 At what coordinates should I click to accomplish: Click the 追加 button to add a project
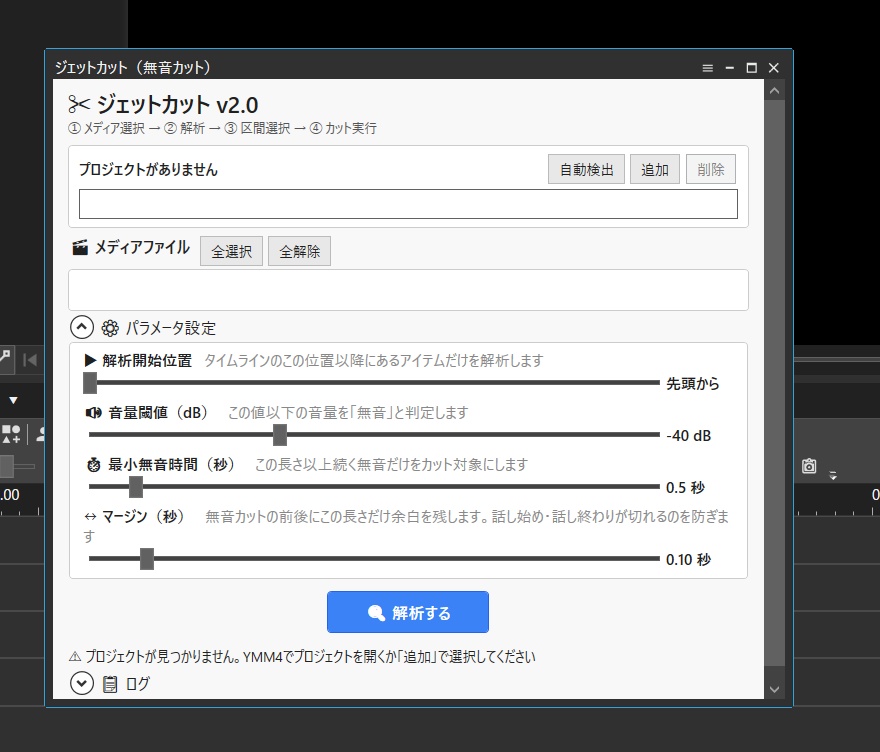pos(654,169)
